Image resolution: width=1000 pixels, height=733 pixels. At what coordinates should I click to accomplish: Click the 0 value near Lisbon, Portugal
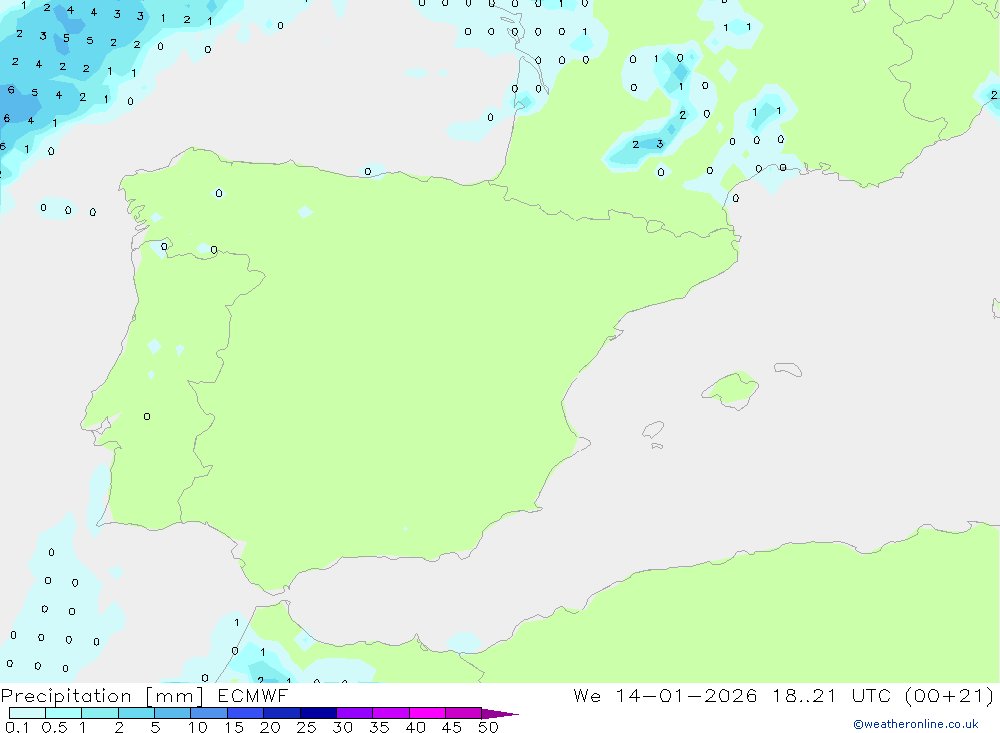point(147,417)
